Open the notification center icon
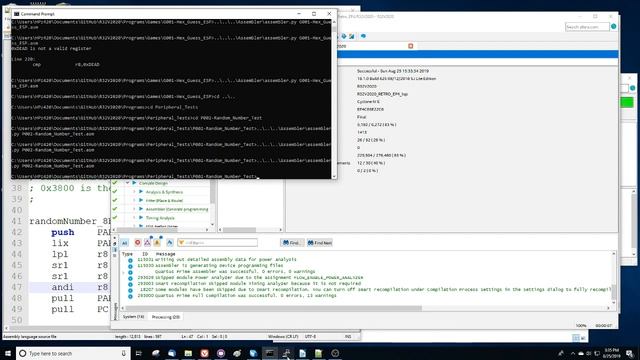Screen dimensions: 640x360 click(x=630, y=353)
